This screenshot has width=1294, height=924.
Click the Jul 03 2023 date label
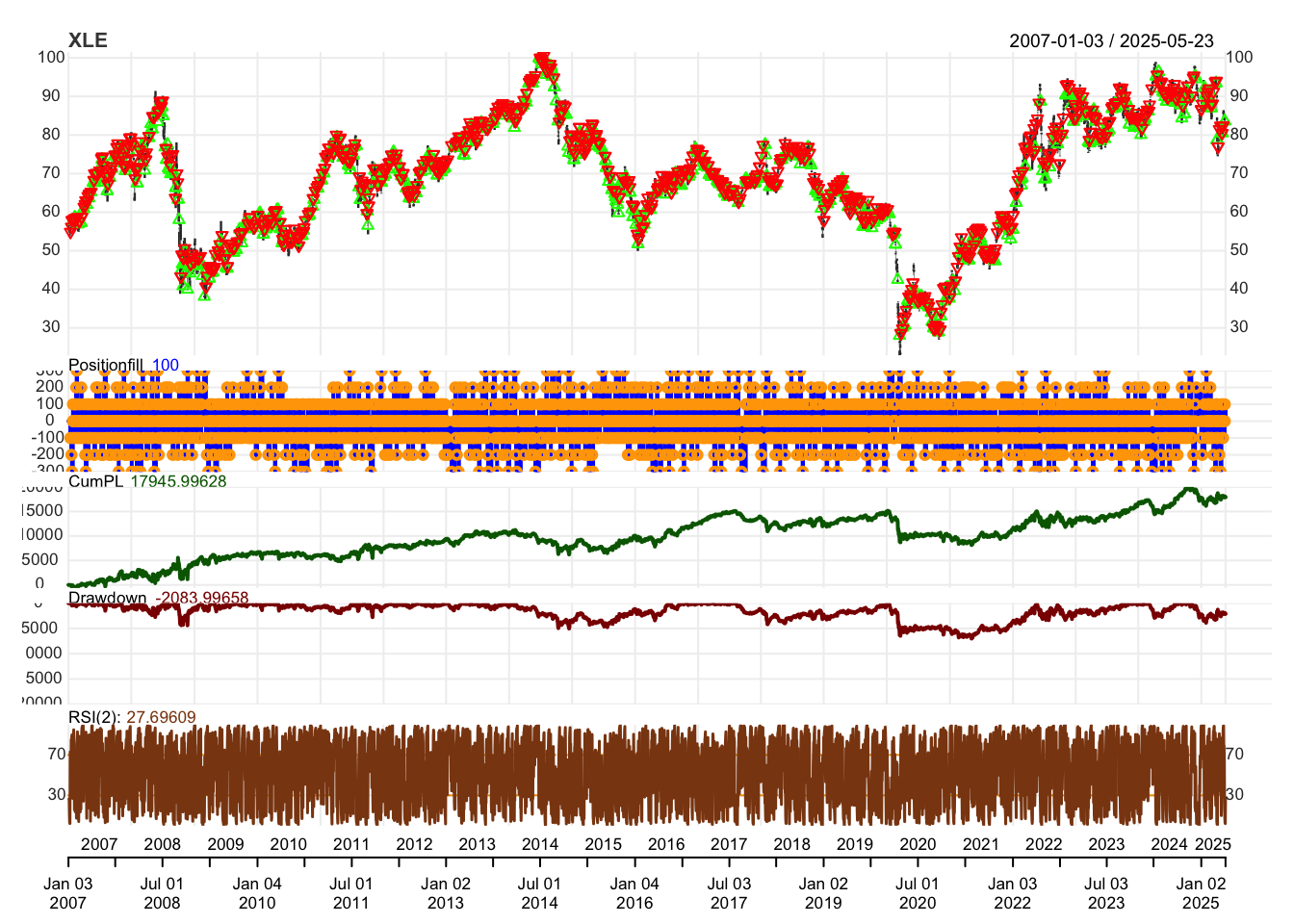(x=1106, y=893)
